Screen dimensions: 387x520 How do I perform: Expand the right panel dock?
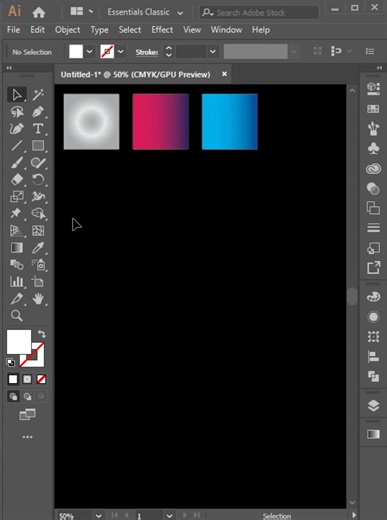tap(379, 68)
